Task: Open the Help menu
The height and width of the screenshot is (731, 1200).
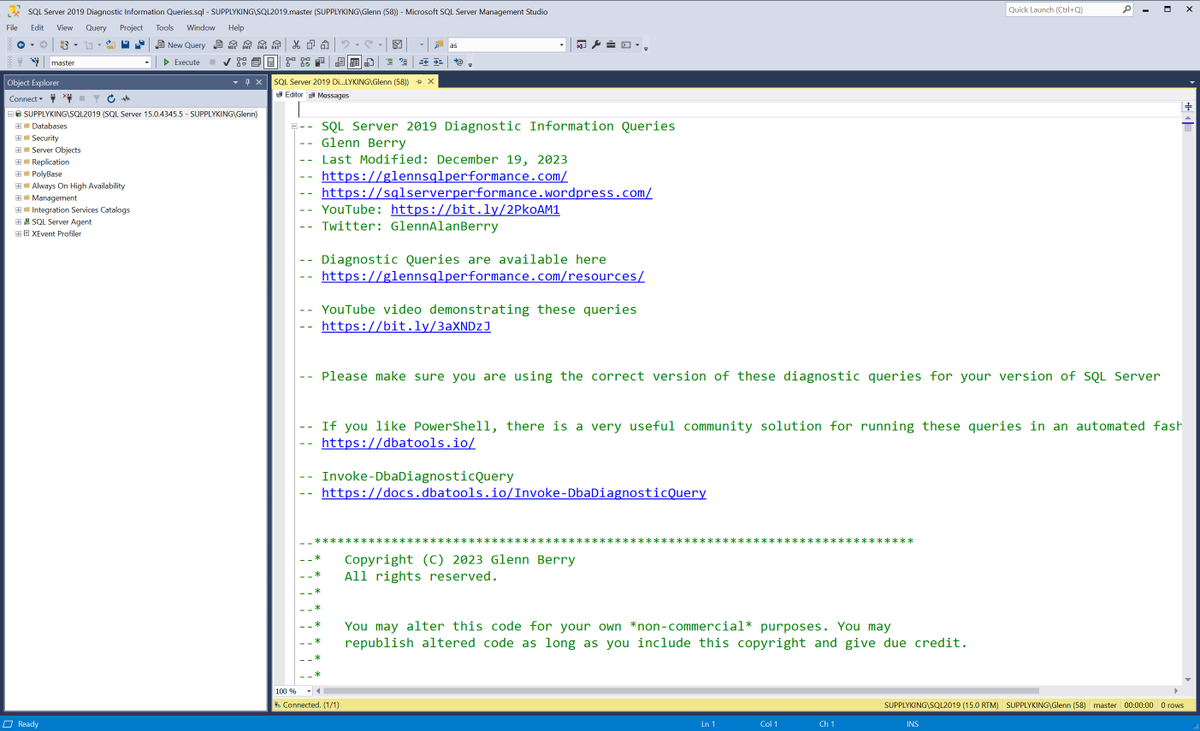Action: coord(236,28)
